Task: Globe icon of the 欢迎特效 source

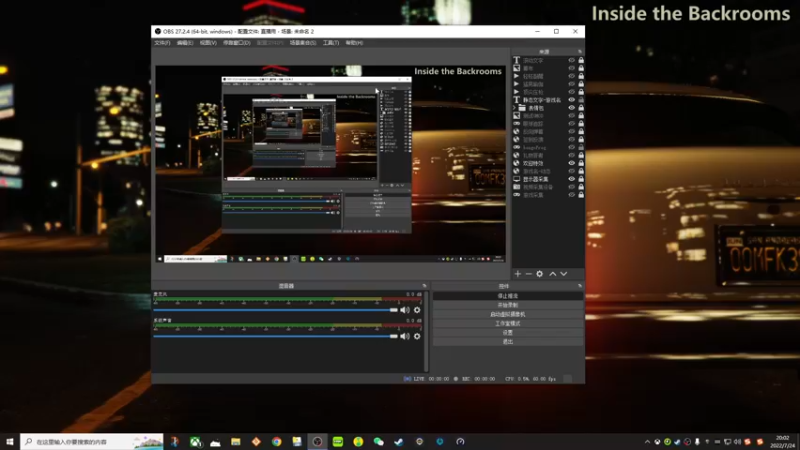Action: click(517, 163)
